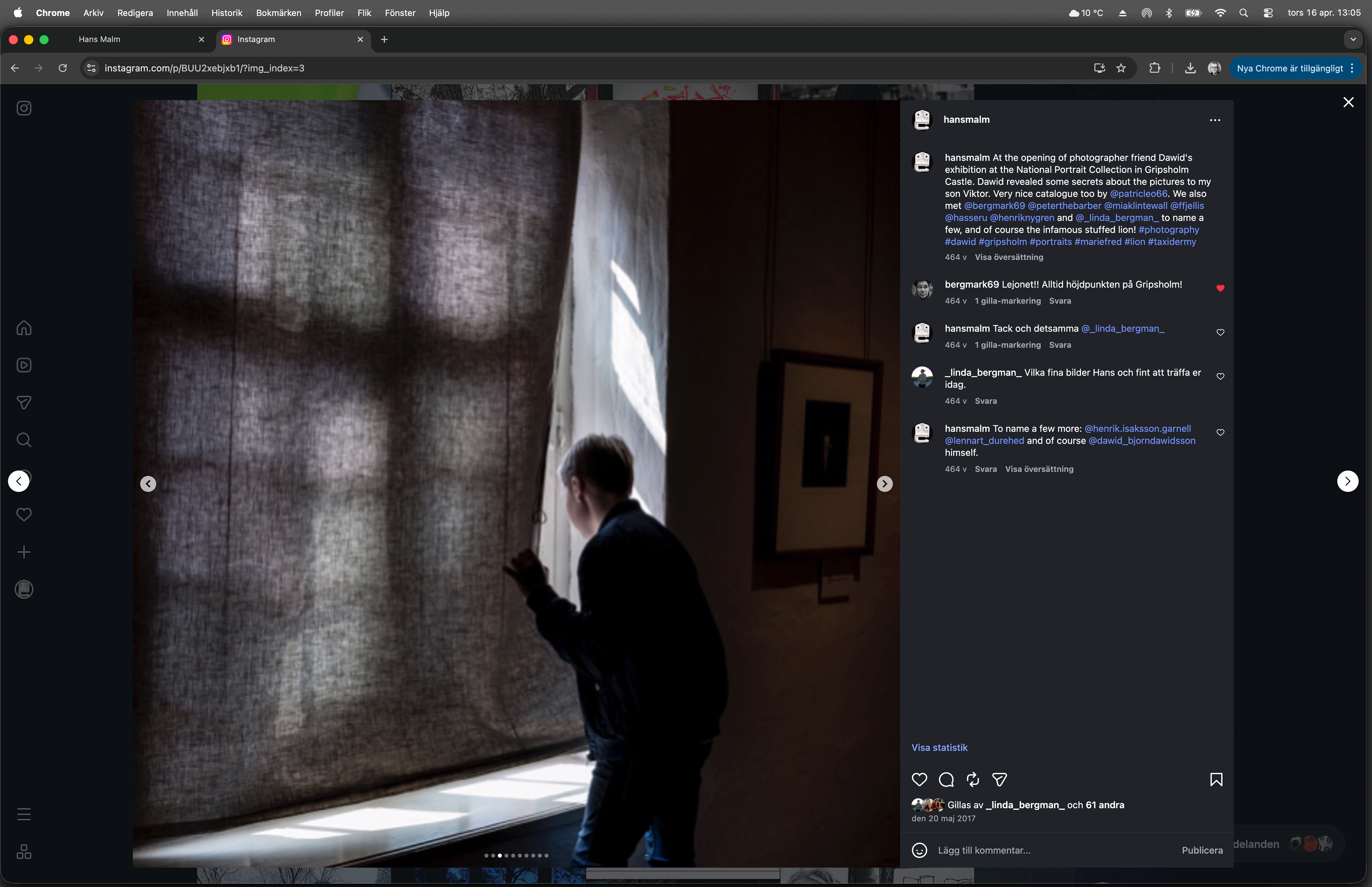Open Chrome tab search dropdown arrow
This screenshot has height=887, width=1372.
point(1353,39)
